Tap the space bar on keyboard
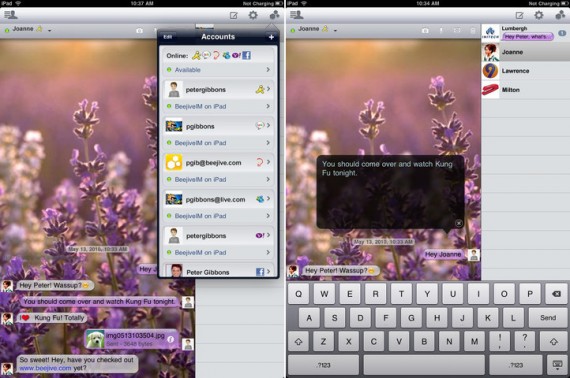The height and width of the screenshot is (378, 570). 424,365
